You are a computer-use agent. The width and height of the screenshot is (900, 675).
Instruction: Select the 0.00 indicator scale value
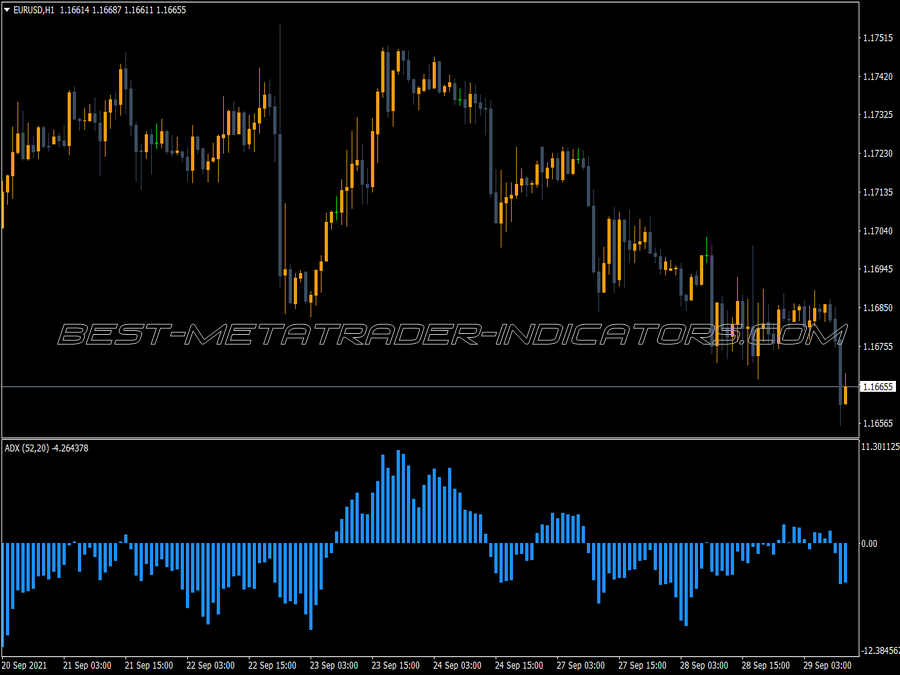[x=870, y=543]
